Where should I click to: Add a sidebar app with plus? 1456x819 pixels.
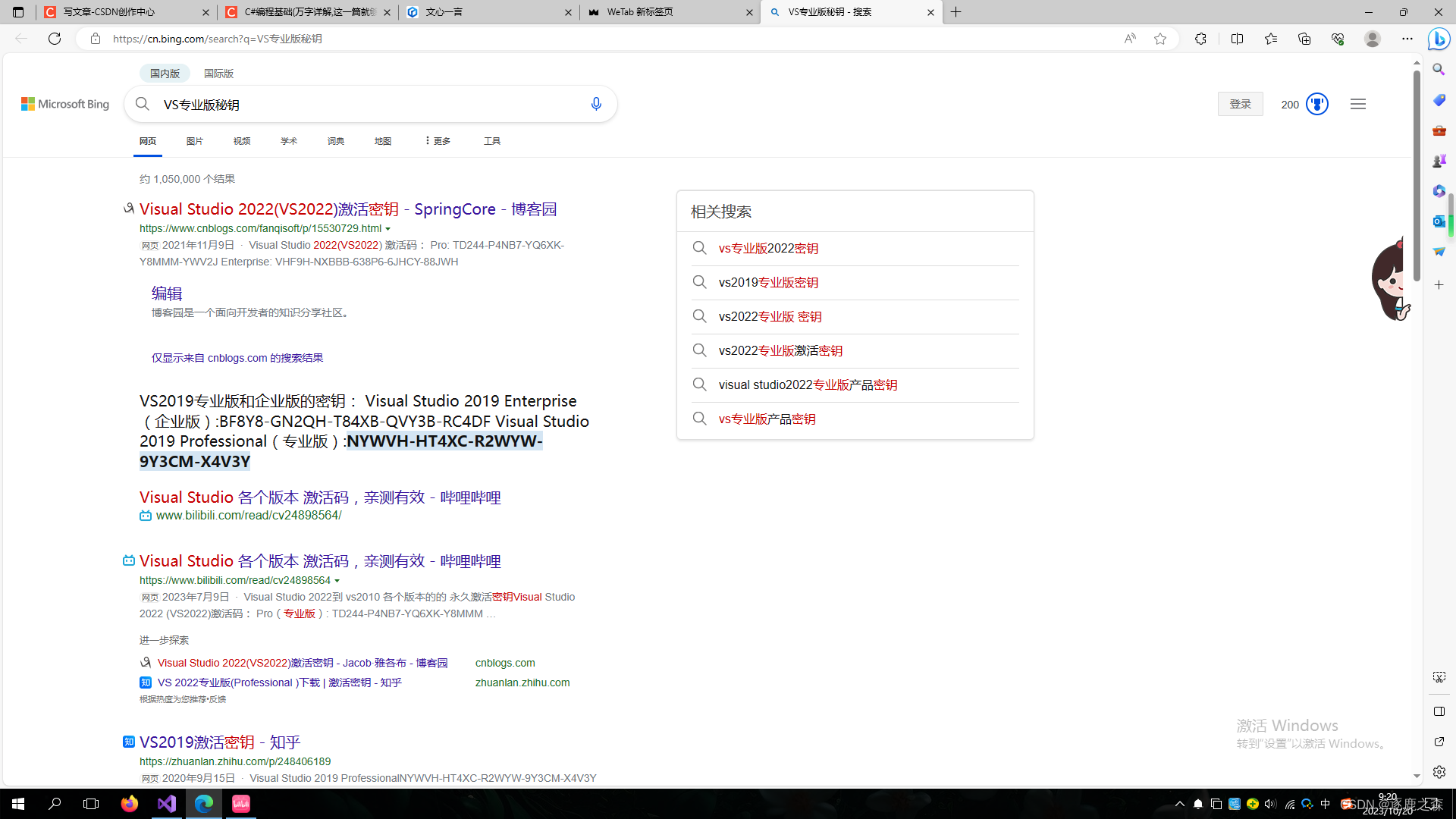(1439, 284)
